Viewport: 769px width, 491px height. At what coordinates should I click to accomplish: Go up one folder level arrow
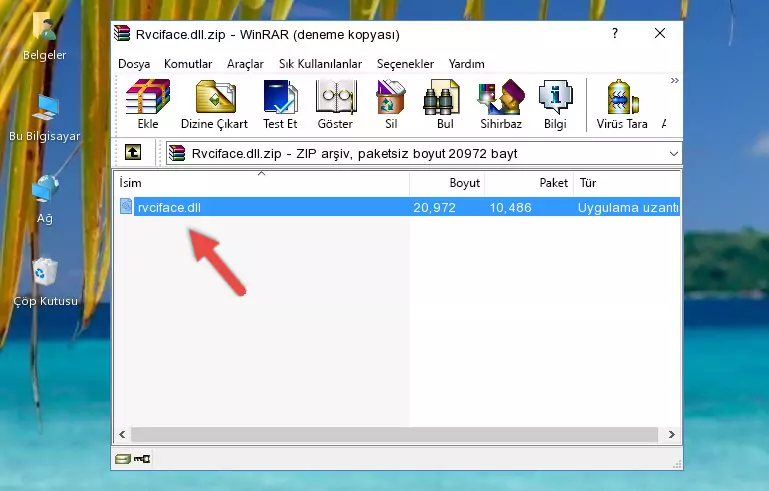pos(133,153)
